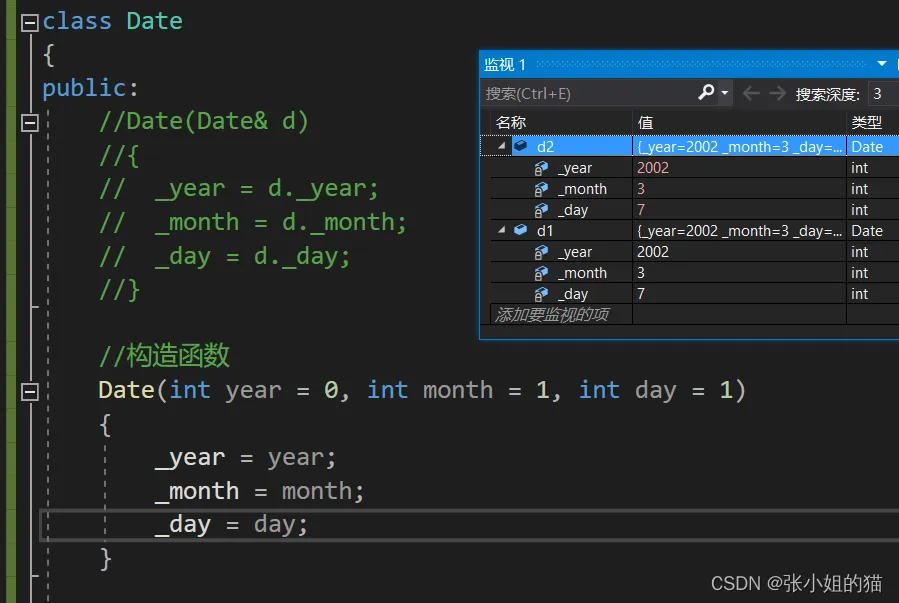The height and width of the screenshot is (603, 899).
Task: Click the 监视 1 panel title
Action: coord(505,64)
